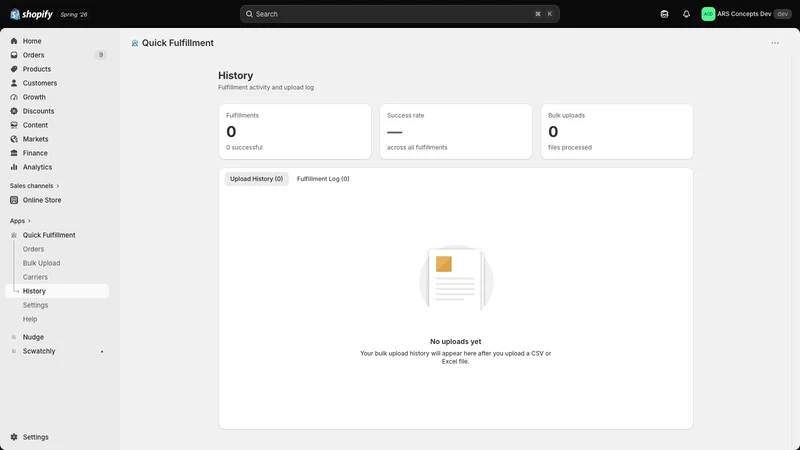This screenshot has width=800, height=450.
Task: Open the Help subpage
Action: (x=30, y=319)
